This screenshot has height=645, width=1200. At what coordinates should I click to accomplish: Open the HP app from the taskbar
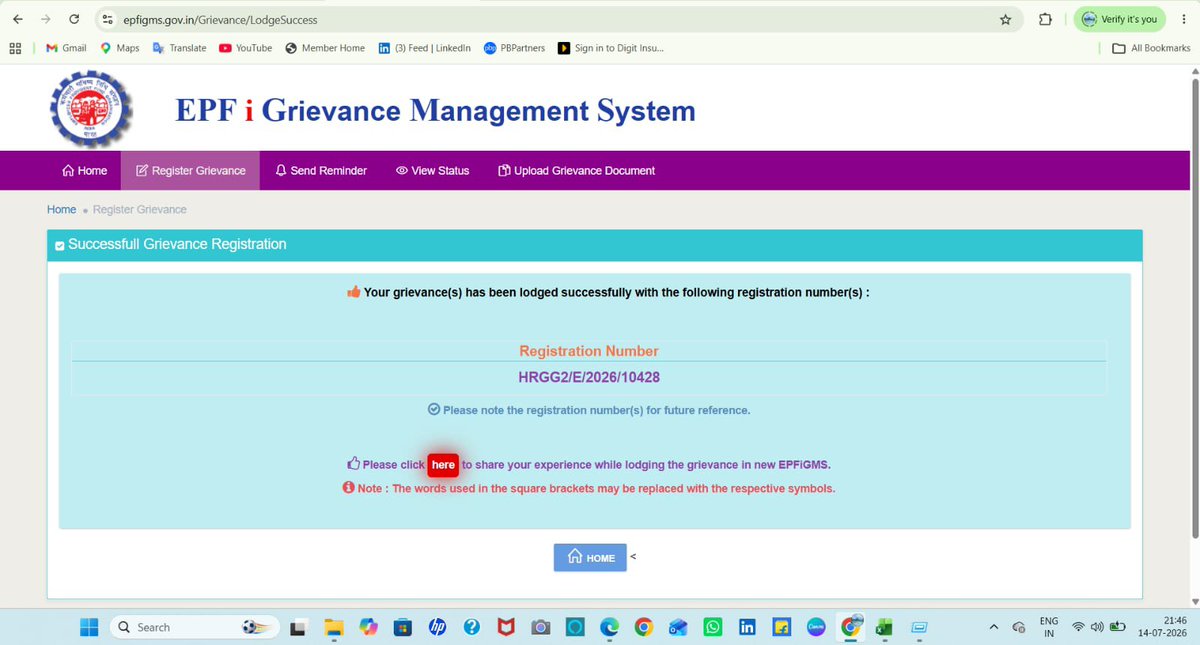[437, 627]
